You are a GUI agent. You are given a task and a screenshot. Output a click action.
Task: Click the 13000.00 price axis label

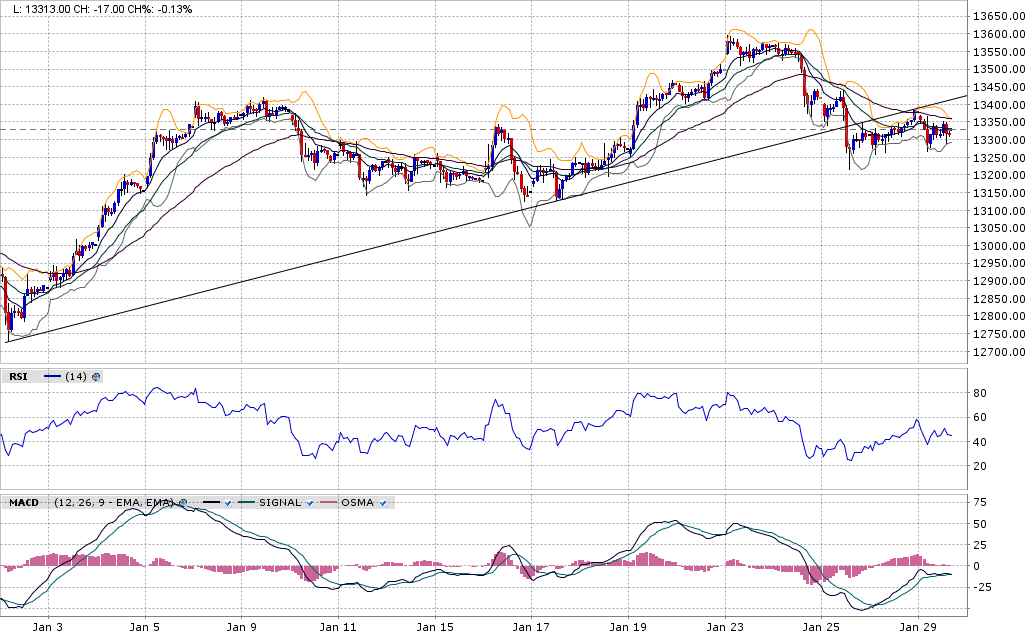pyautogui.click(x=998, y=247)
